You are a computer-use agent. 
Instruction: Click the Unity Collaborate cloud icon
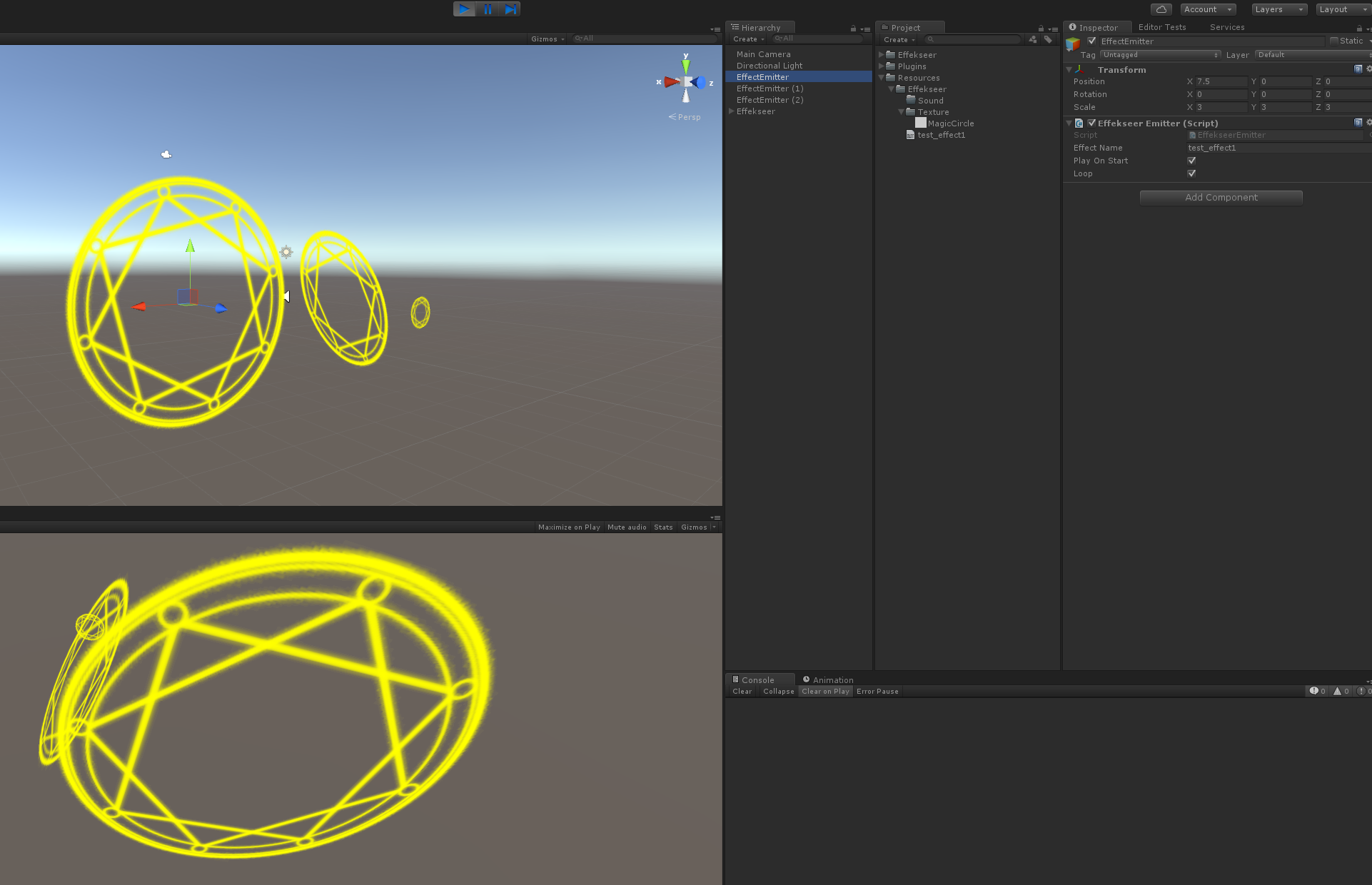point(1161,9)
